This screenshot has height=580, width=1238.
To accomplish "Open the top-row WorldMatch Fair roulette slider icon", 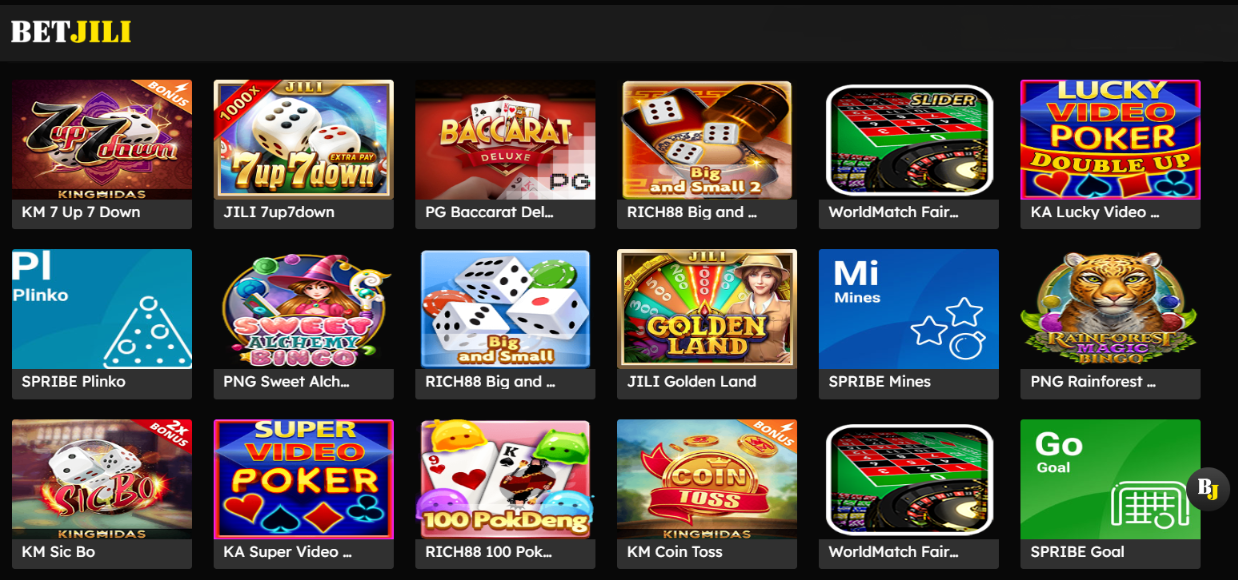I will point(909,140).
